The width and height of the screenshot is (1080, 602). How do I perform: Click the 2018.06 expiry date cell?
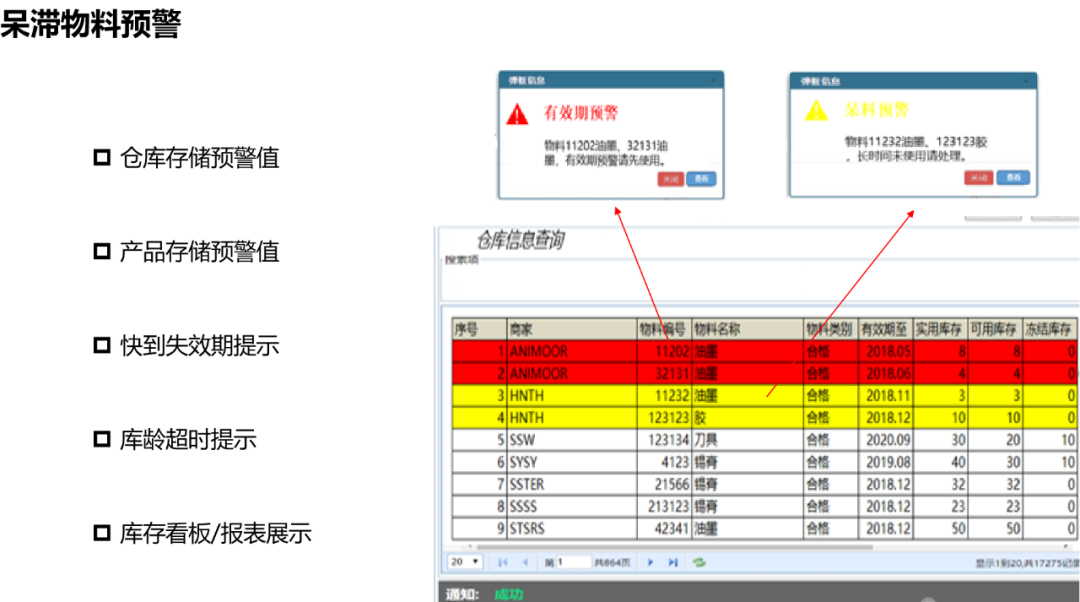885,373
